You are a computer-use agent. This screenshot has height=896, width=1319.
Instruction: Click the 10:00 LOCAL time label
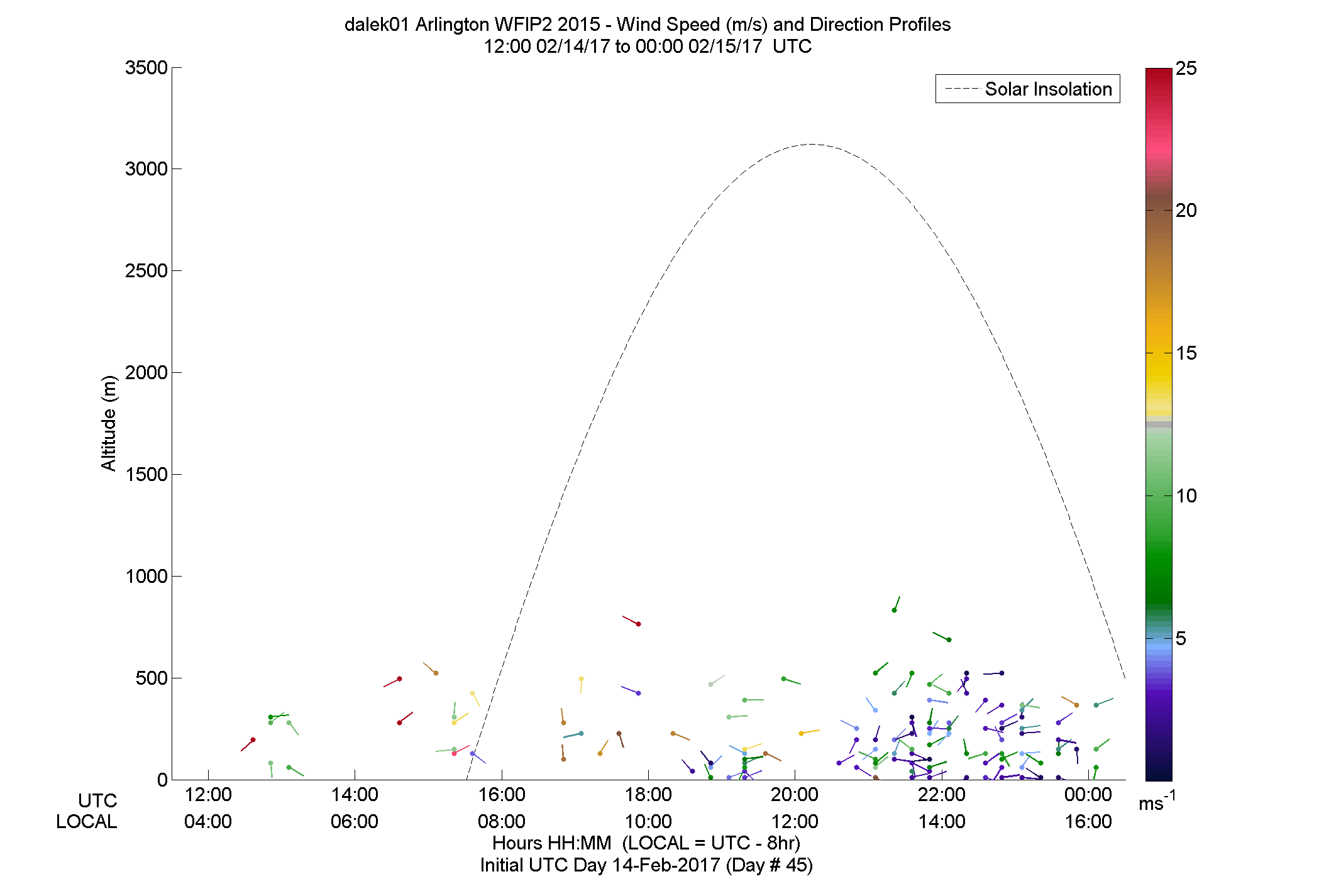point(648,822)
